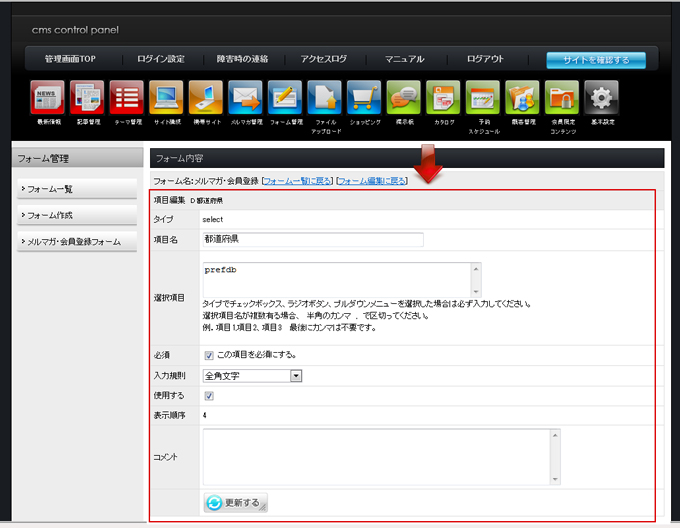This screenshot has height=528, width=680.
Task: Expand フォーム一覧 in the sidebar
Action: tap(77, 189)
